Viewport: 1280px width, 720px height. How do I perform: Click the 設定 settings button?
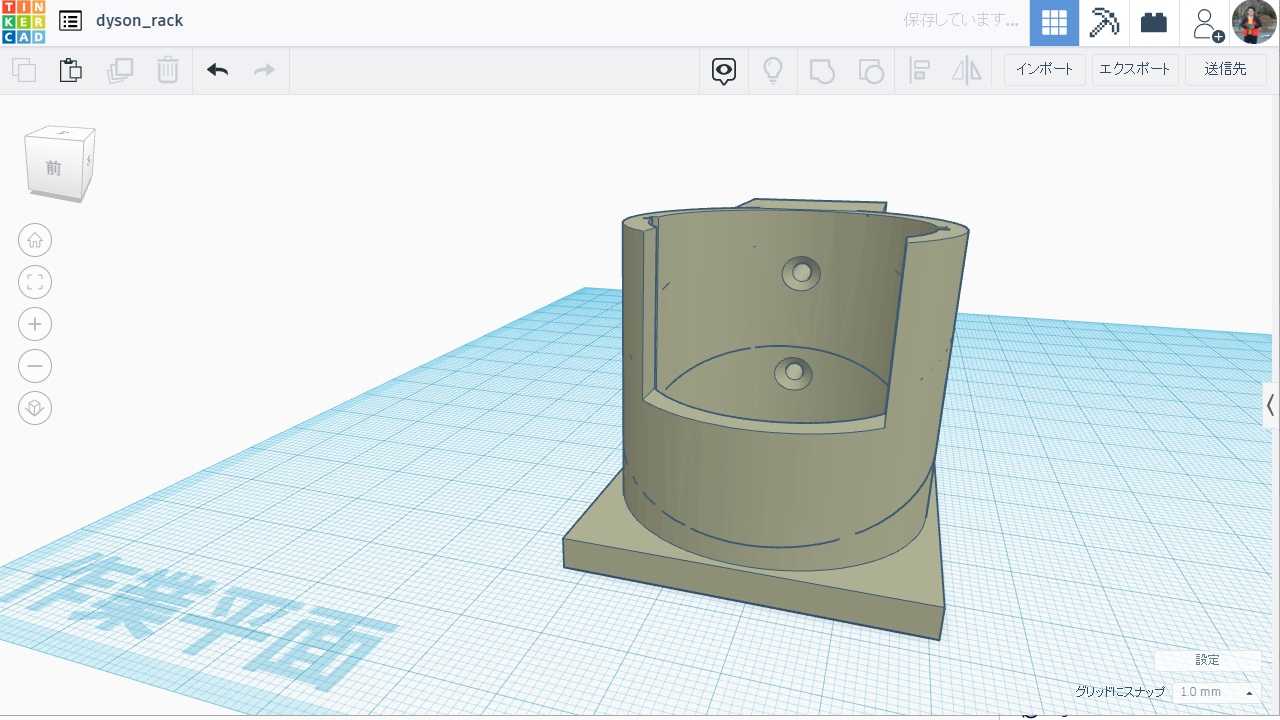point(1207,660)
